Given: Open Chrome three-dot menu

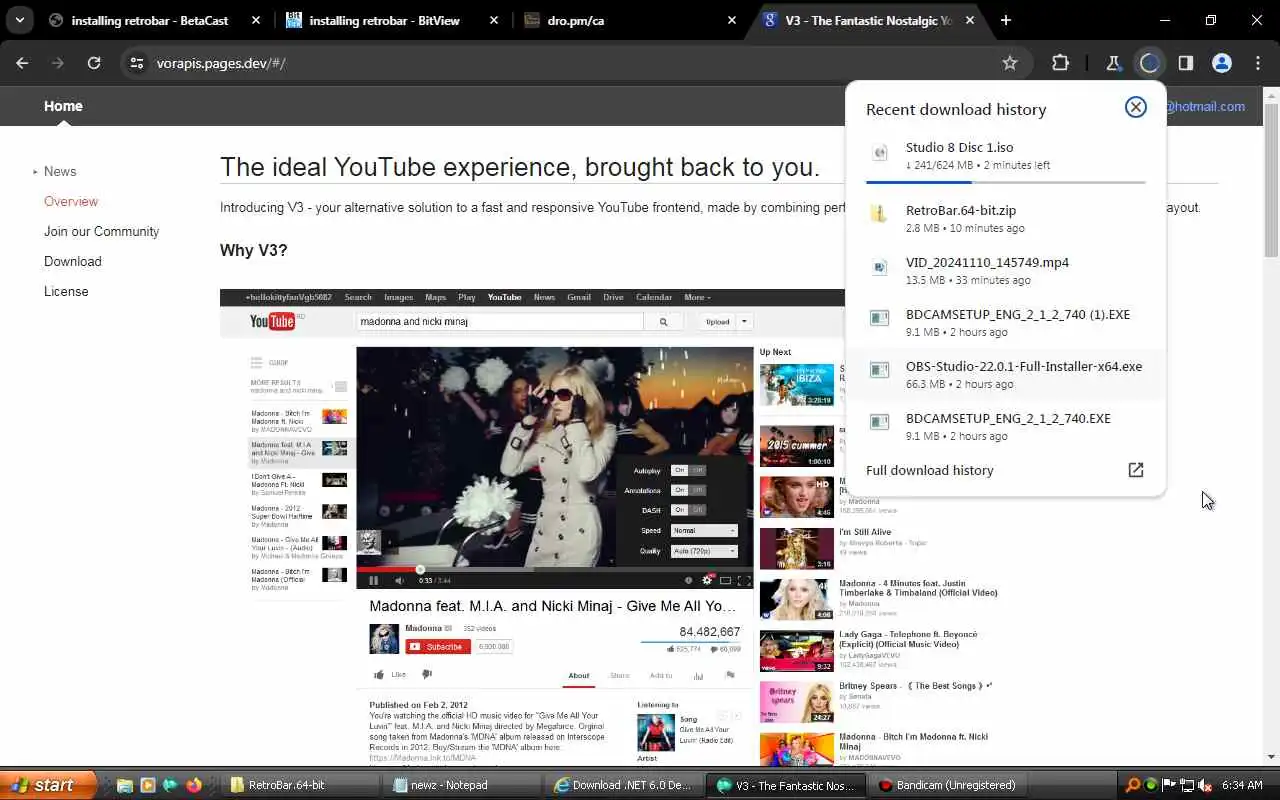Looking at the screenshot, I should (1258, 63).
